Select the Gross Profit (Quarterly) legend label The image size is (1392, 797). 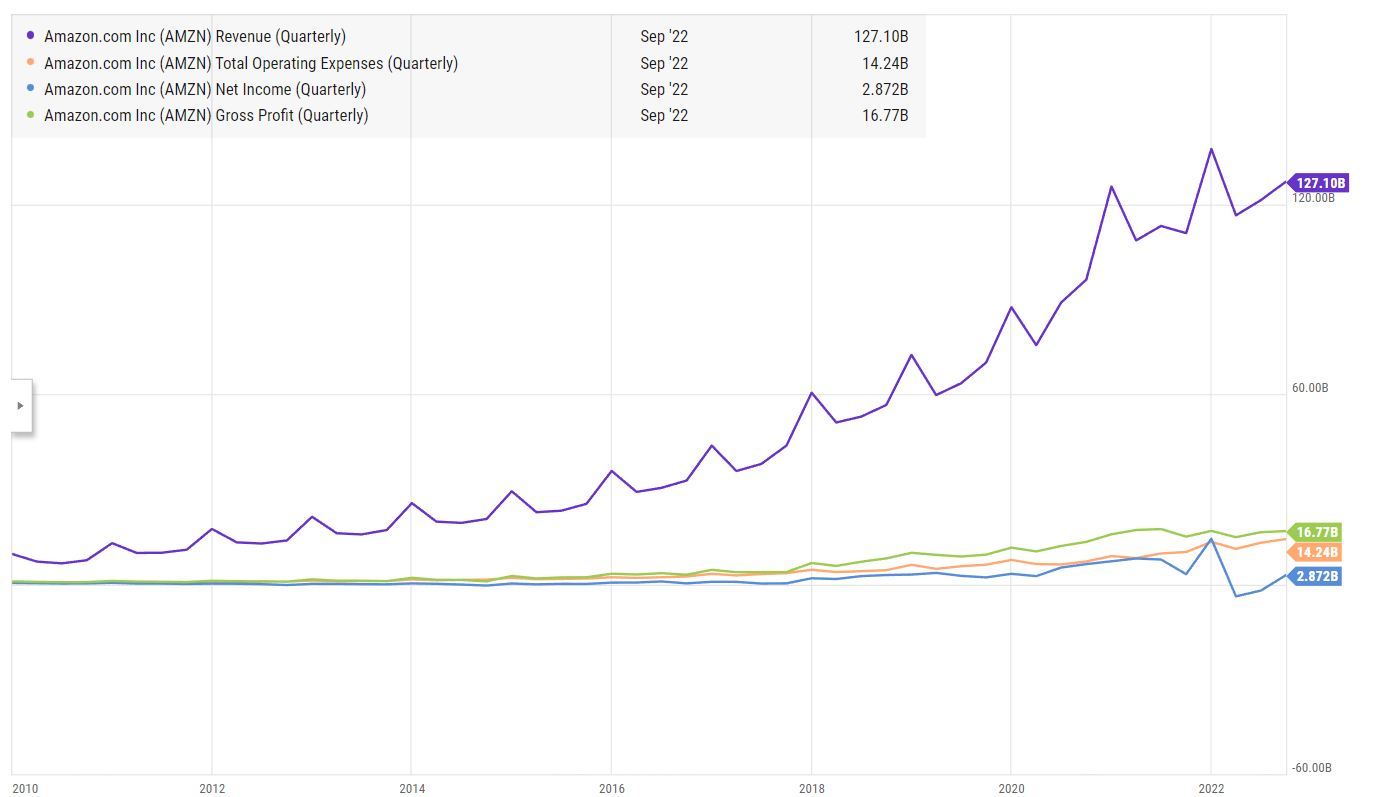click(x=206, y=115)
